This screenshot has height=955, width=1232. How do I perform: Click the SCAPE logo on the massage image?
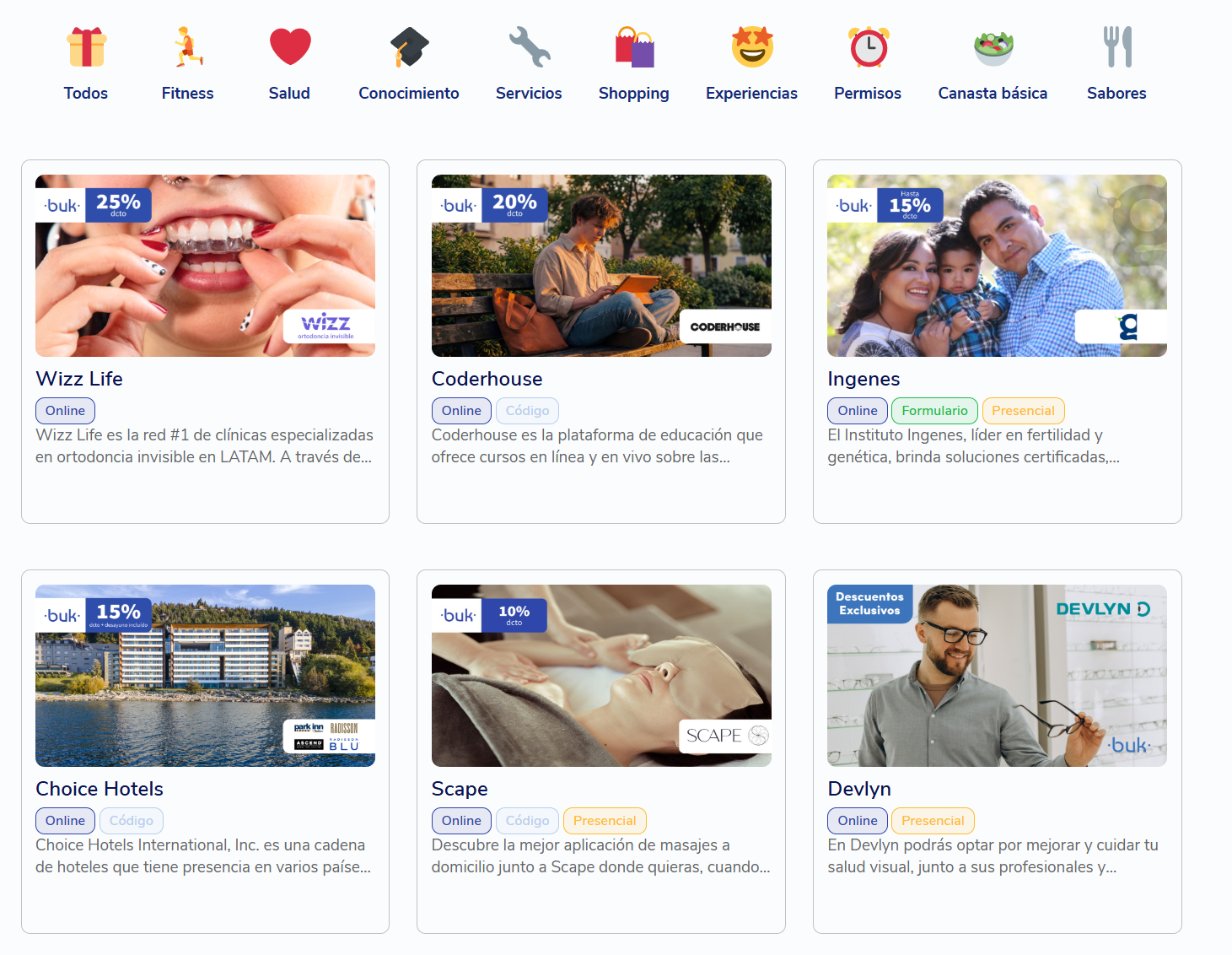[x=727, y=736]
